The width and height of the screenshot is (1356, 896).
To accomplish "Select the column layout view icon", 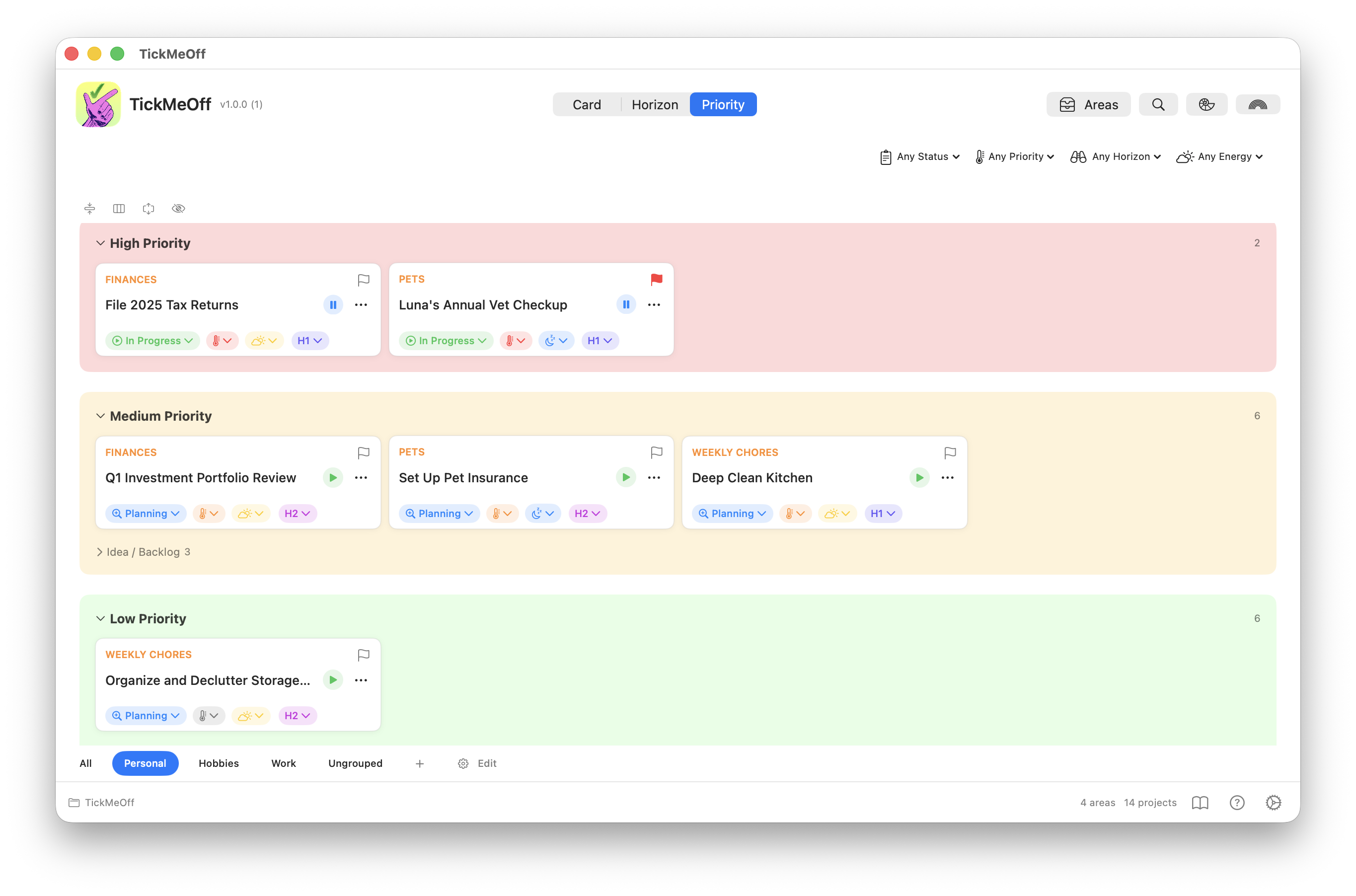I will point(119,208).
